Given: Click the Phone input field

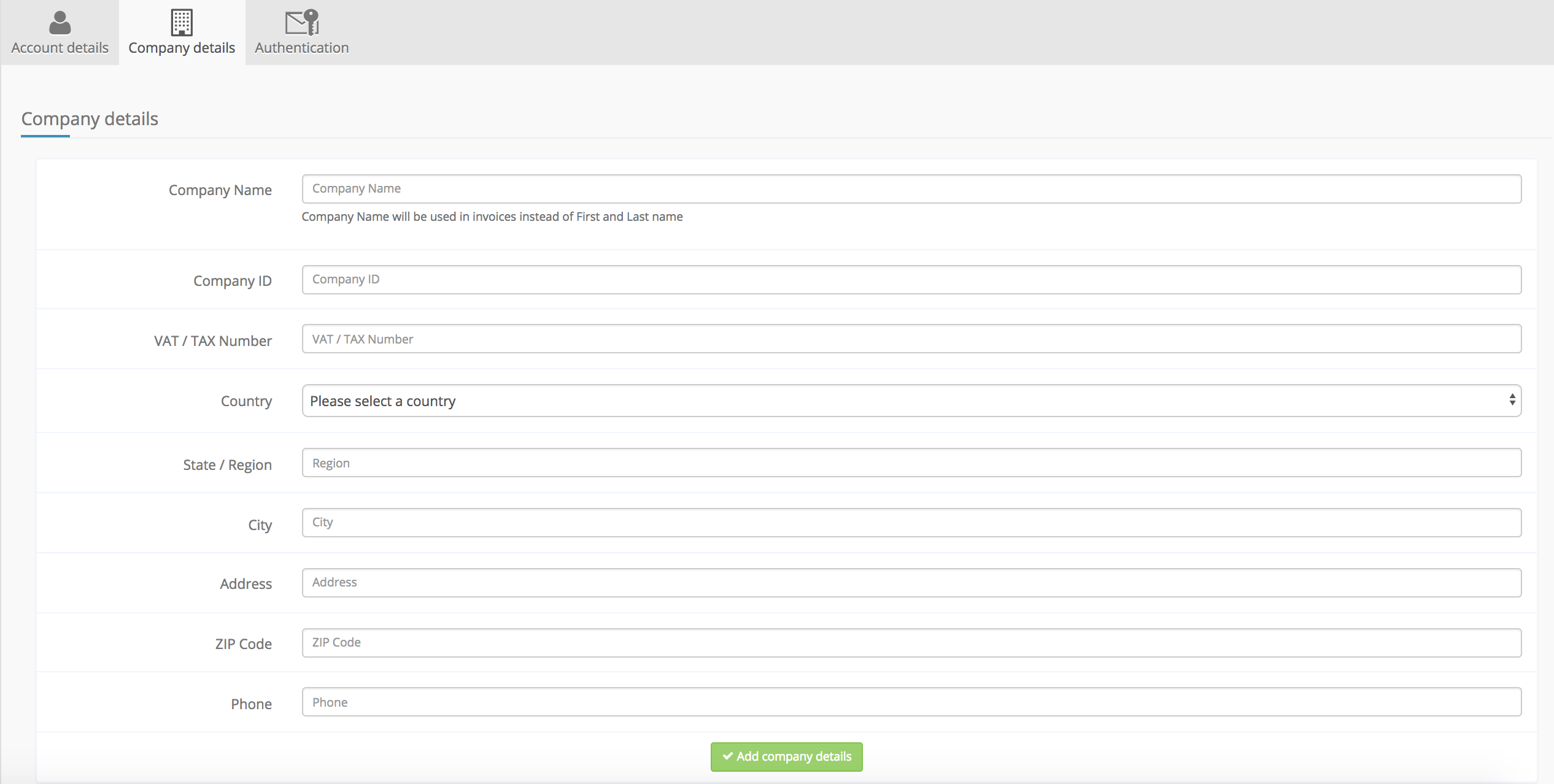Looking at the screenshot, I should [911, 702].
